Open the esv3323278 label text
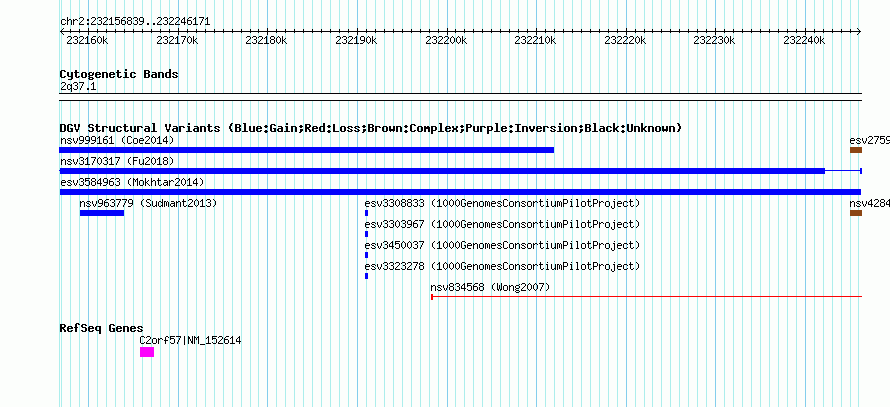The height and width of the screenshot is (407, 890). point(502,266)
